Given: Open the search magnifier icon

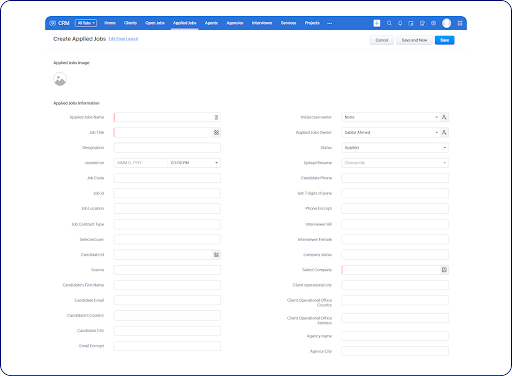Looking at the screenshot, I should 389,23.
